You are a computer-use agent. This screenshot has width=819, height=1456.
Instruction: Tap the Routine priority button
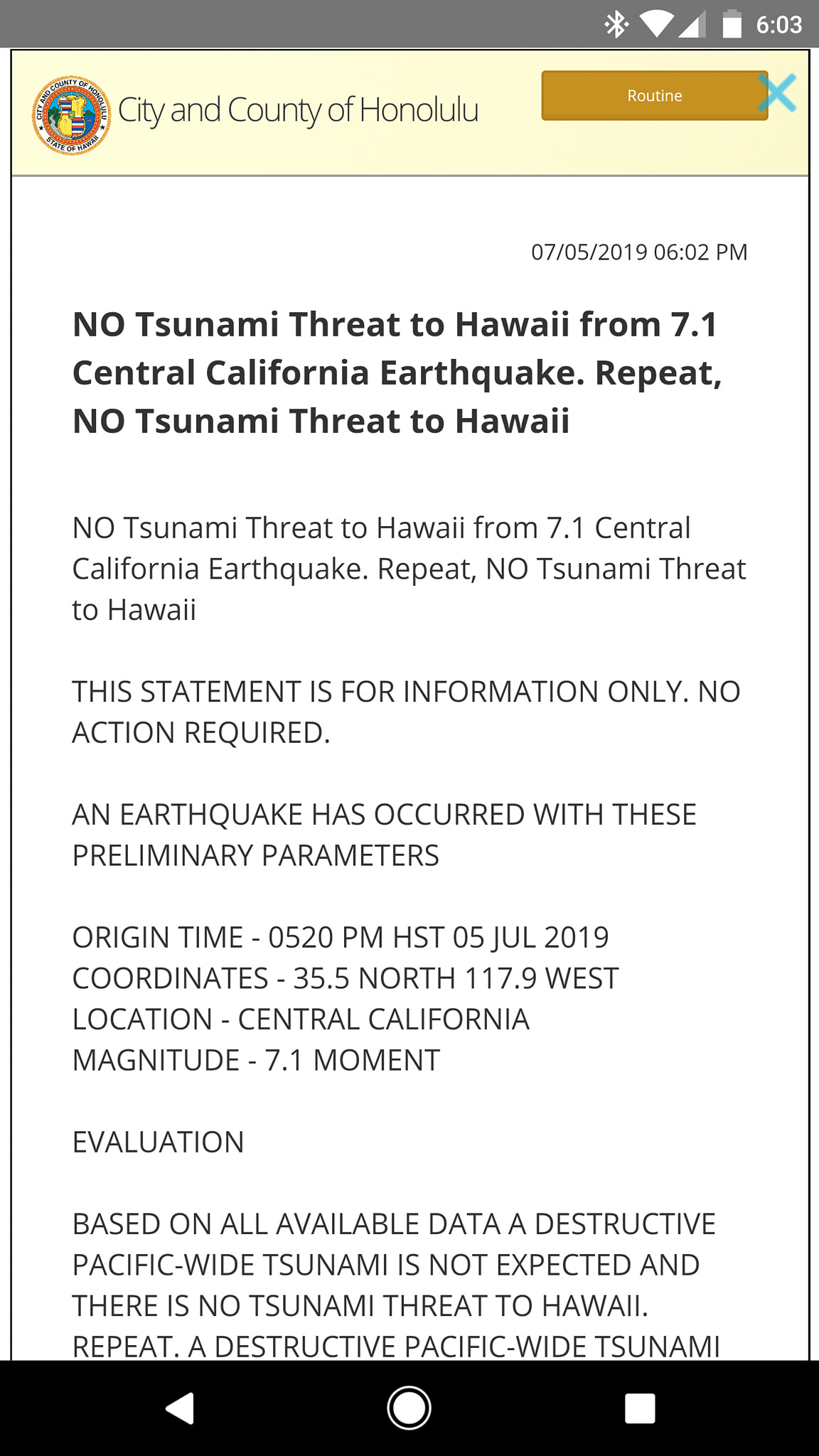click(x=654, y=95)
